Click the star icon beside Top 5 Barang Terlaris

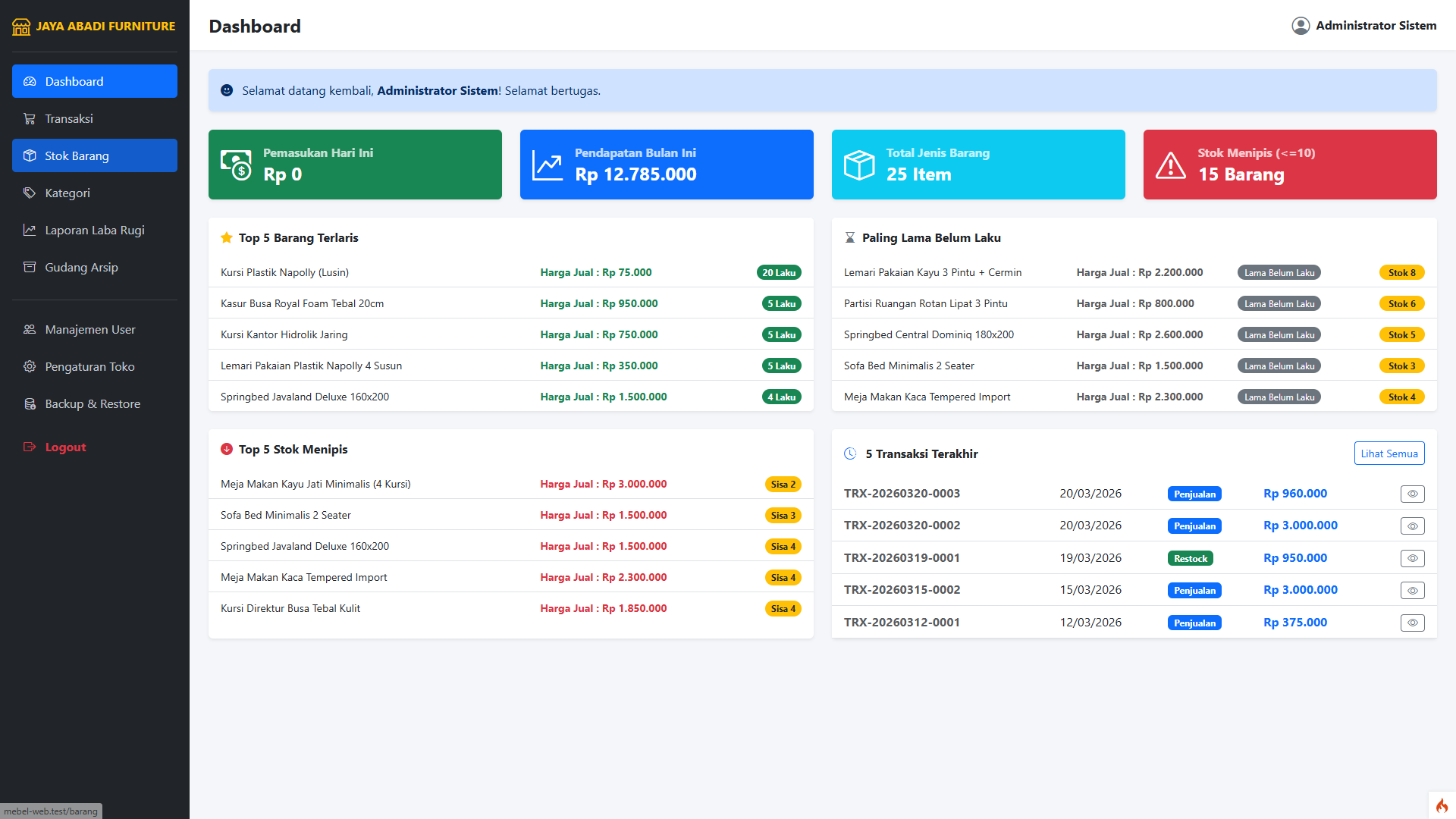pos(226,238)
